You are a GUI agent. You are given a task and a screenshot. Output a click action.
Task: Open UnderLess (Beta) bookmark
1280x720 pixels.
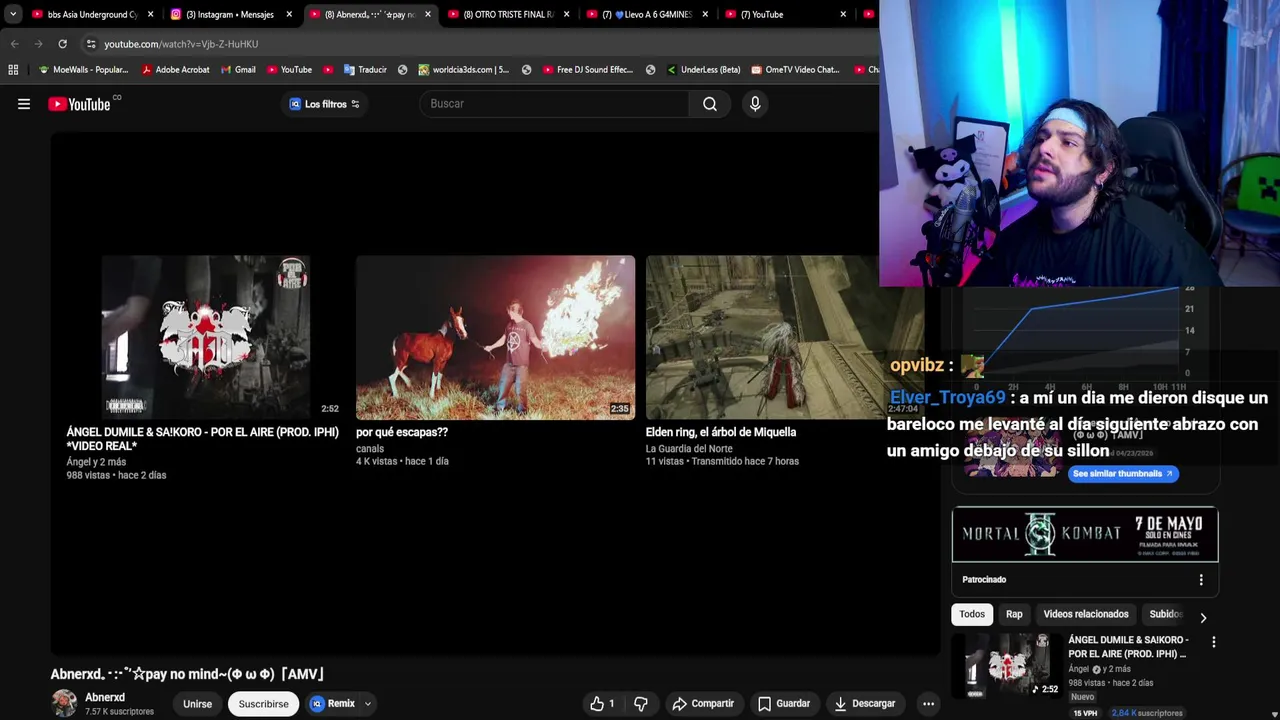(x=703, y=70)
